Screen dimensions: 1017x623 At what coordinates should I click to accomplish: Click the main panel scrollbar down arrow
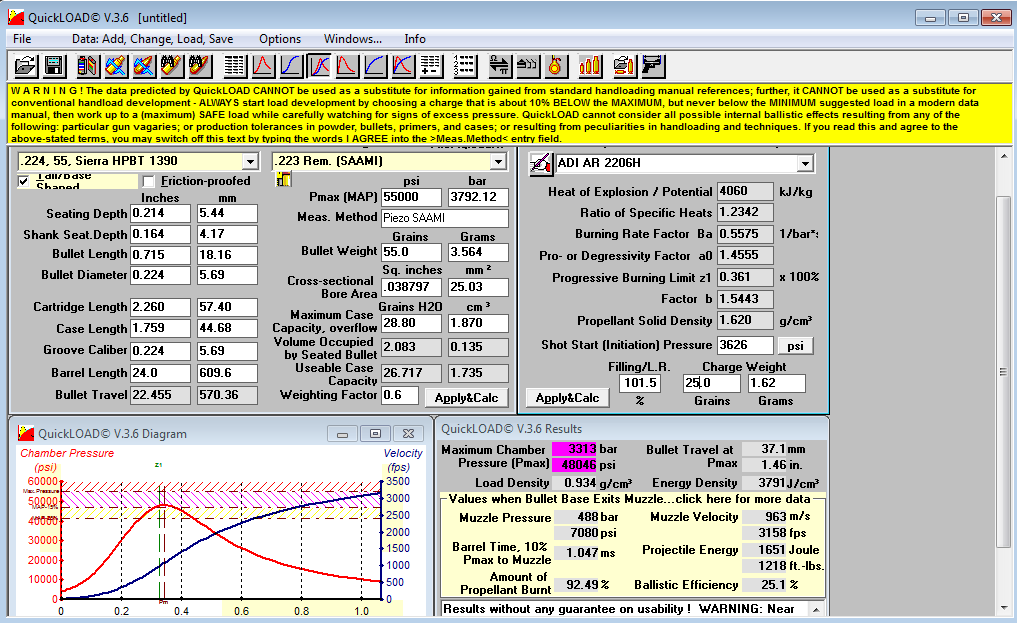[1003, 608]
